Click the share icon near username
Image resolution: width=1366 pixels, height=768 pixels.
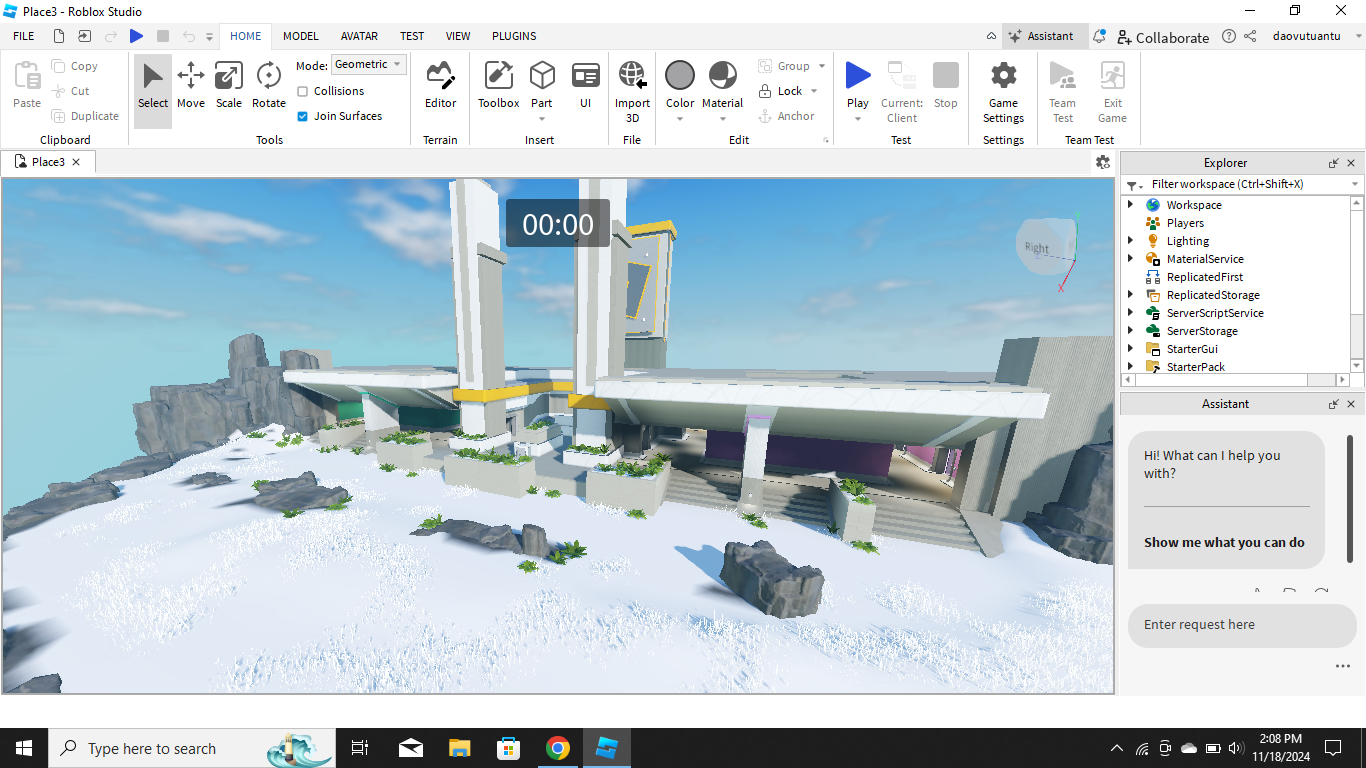[1250, 36]
